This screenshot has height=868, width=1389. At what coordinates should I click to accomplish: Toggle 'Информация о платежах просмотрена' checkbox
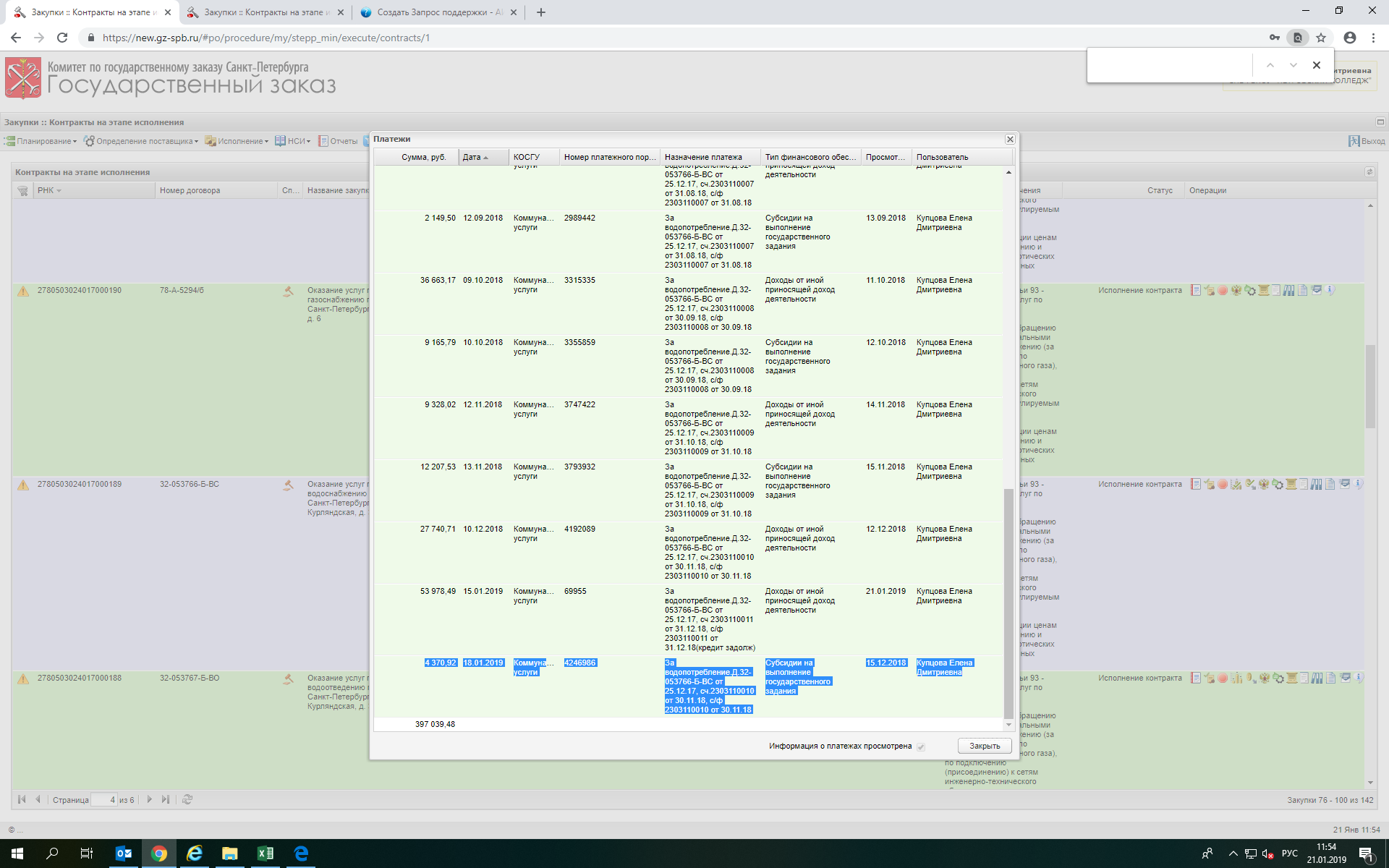point(921,746)
